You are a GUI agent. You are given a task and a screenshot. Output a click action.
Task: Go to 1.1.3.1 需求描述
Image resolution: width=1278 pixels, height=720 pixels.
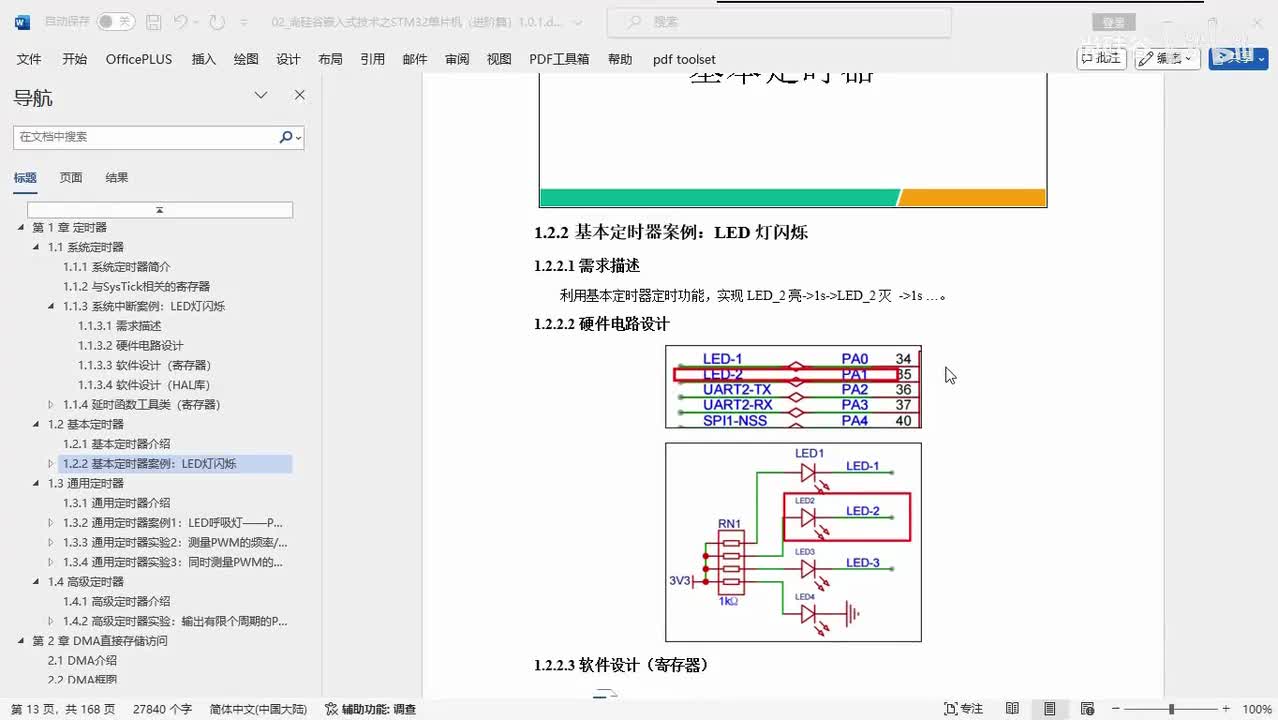(x=120, y=326)
